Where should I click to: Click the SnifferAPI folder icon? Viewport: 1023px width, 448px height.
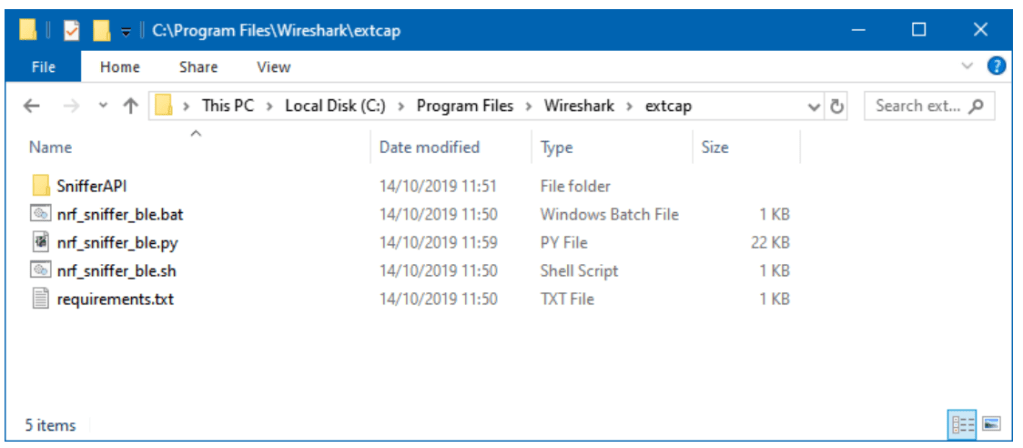coord(41,186)
